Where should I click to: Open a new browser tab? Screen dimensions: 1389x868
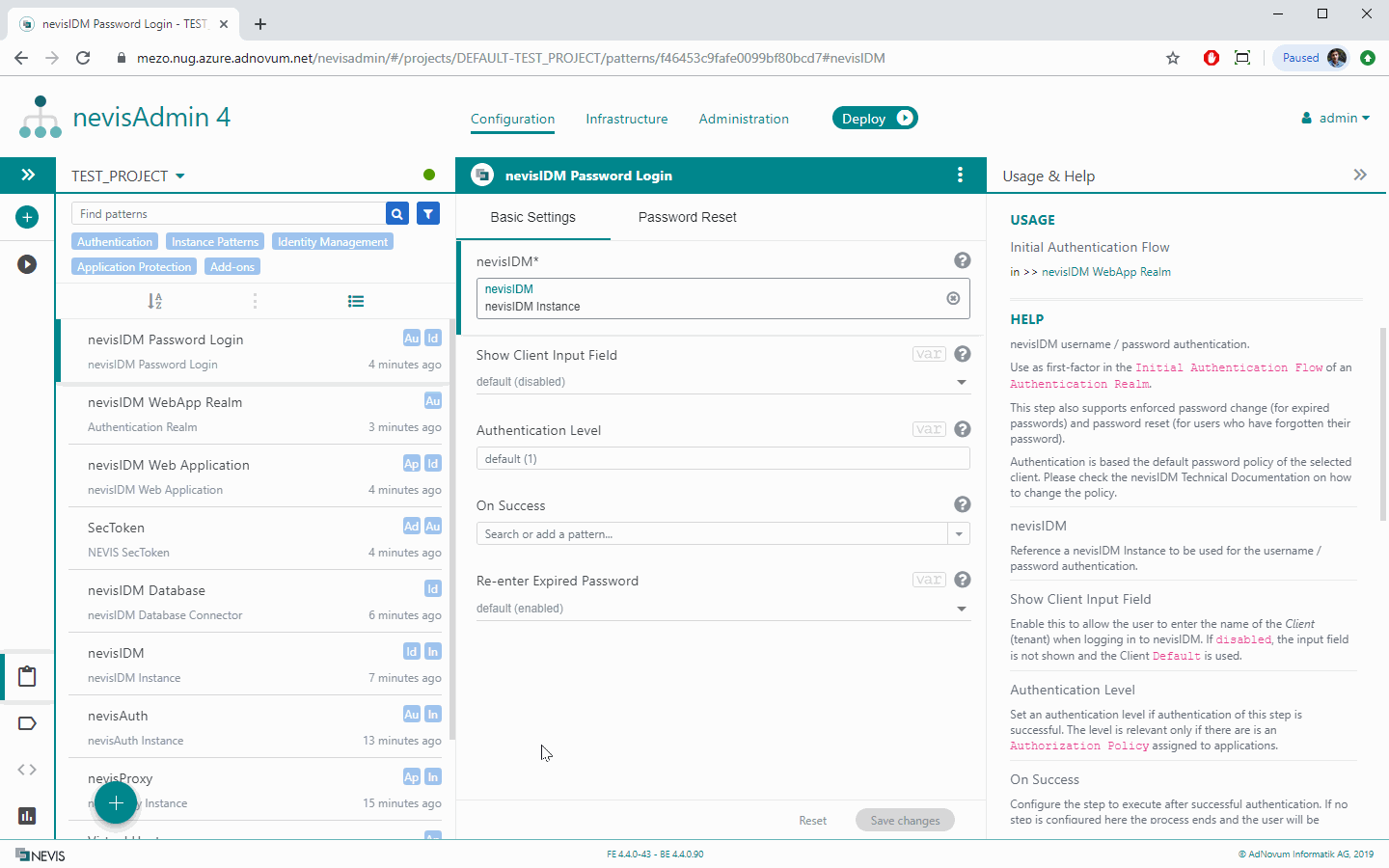(x=260, y=24)
